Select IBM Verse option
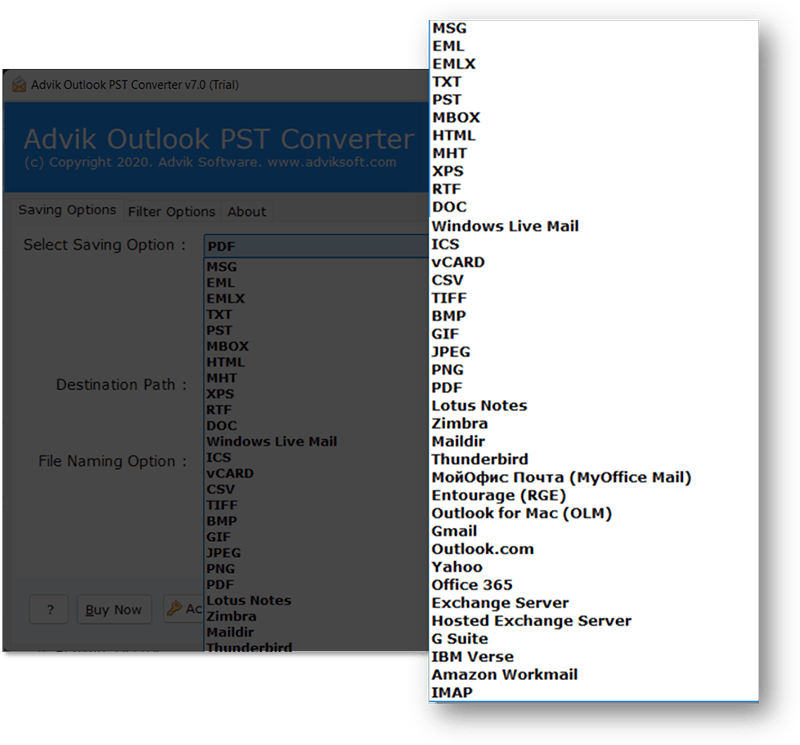 [x=472, y=656]
